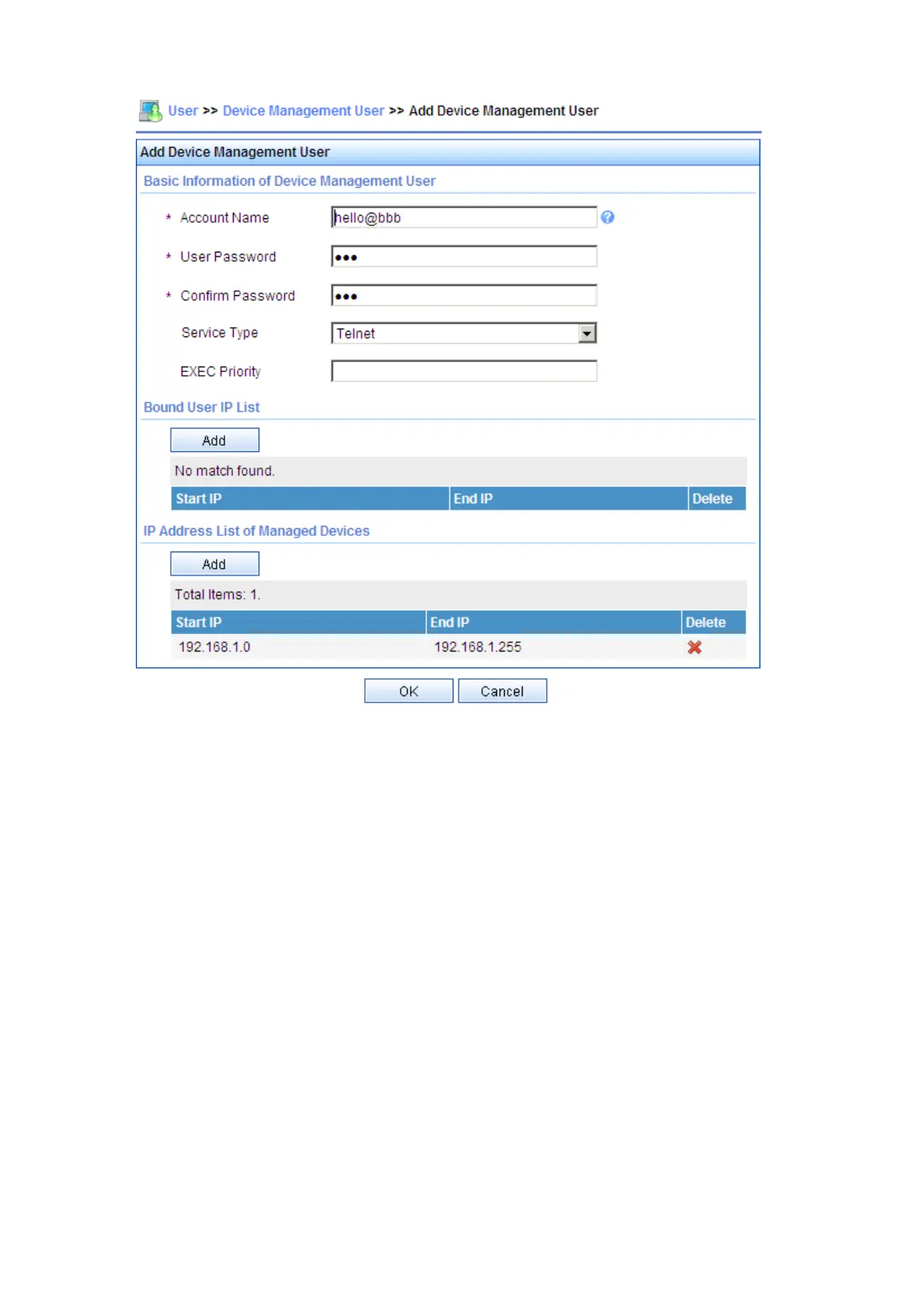924x1308 pixels.
Task: Click the EXEC Priority input box
Action: pyautogui.click(x=464, y=371)
